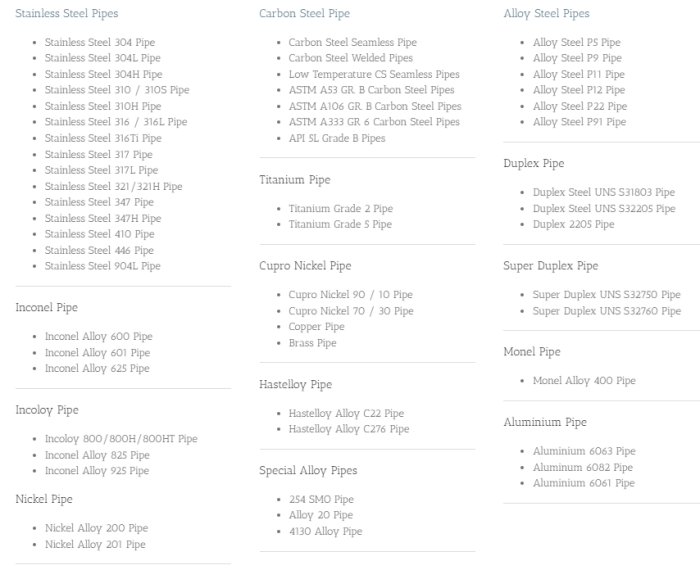Open Carbon Steel Seamless Pipe link
Viewport: 700px width, 570px height.
coord(352,42)
